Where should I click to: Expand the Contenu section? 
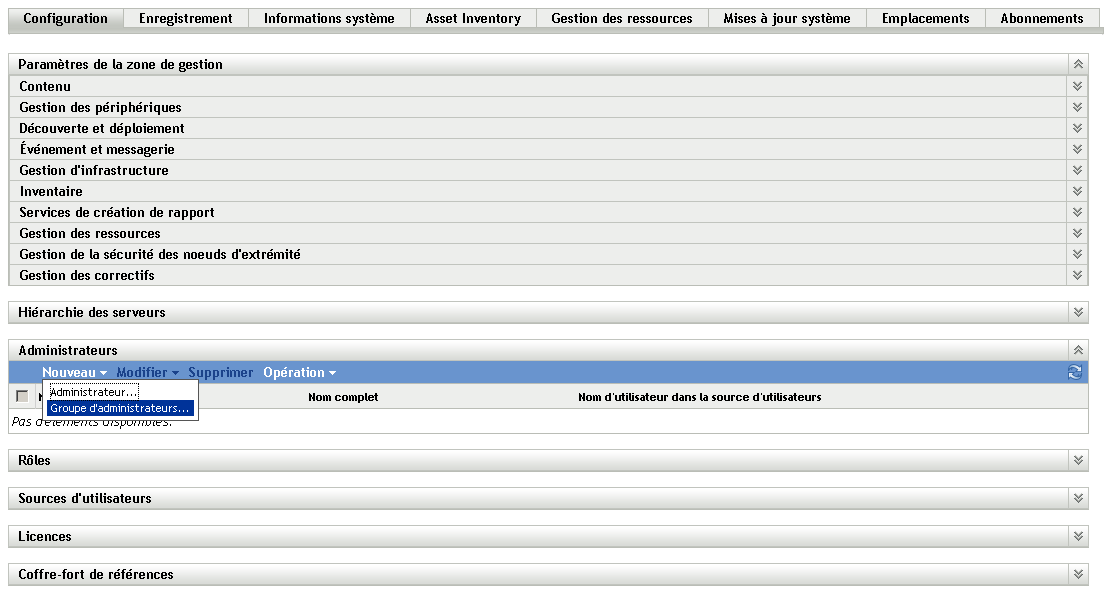click(x=1077, y=86)
